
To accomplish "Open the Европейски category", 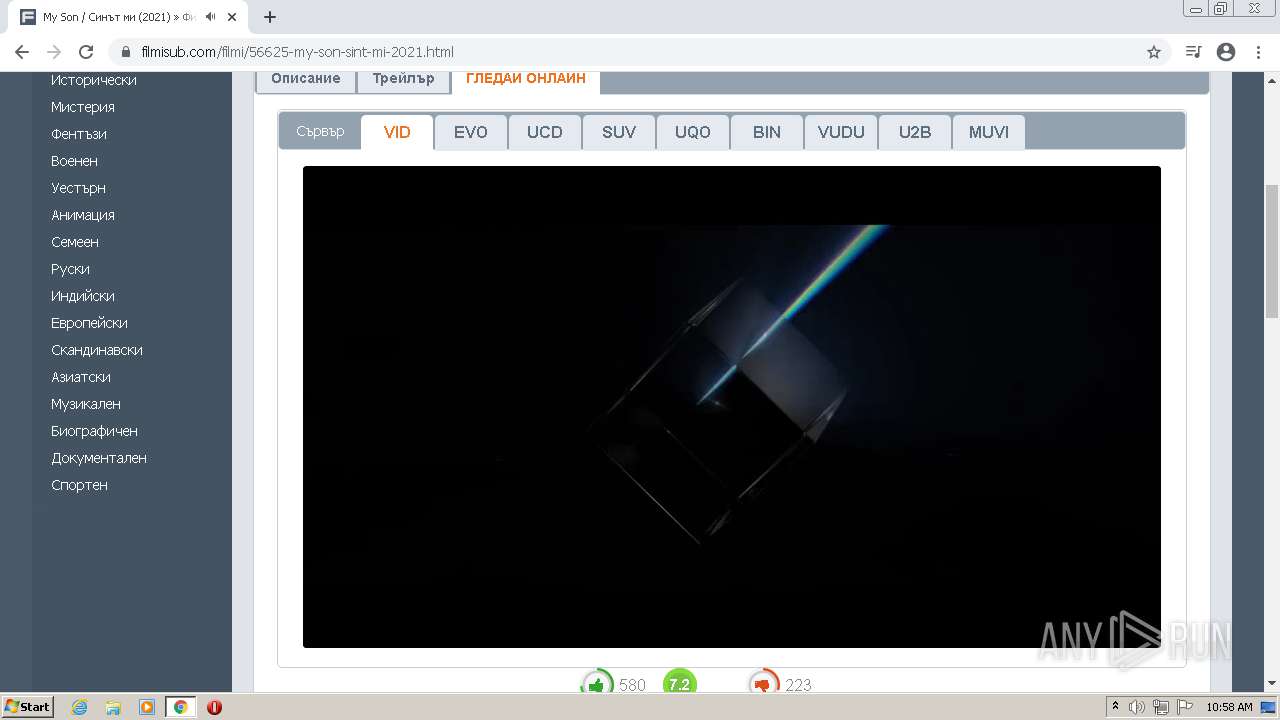I will tap(90, 323).
